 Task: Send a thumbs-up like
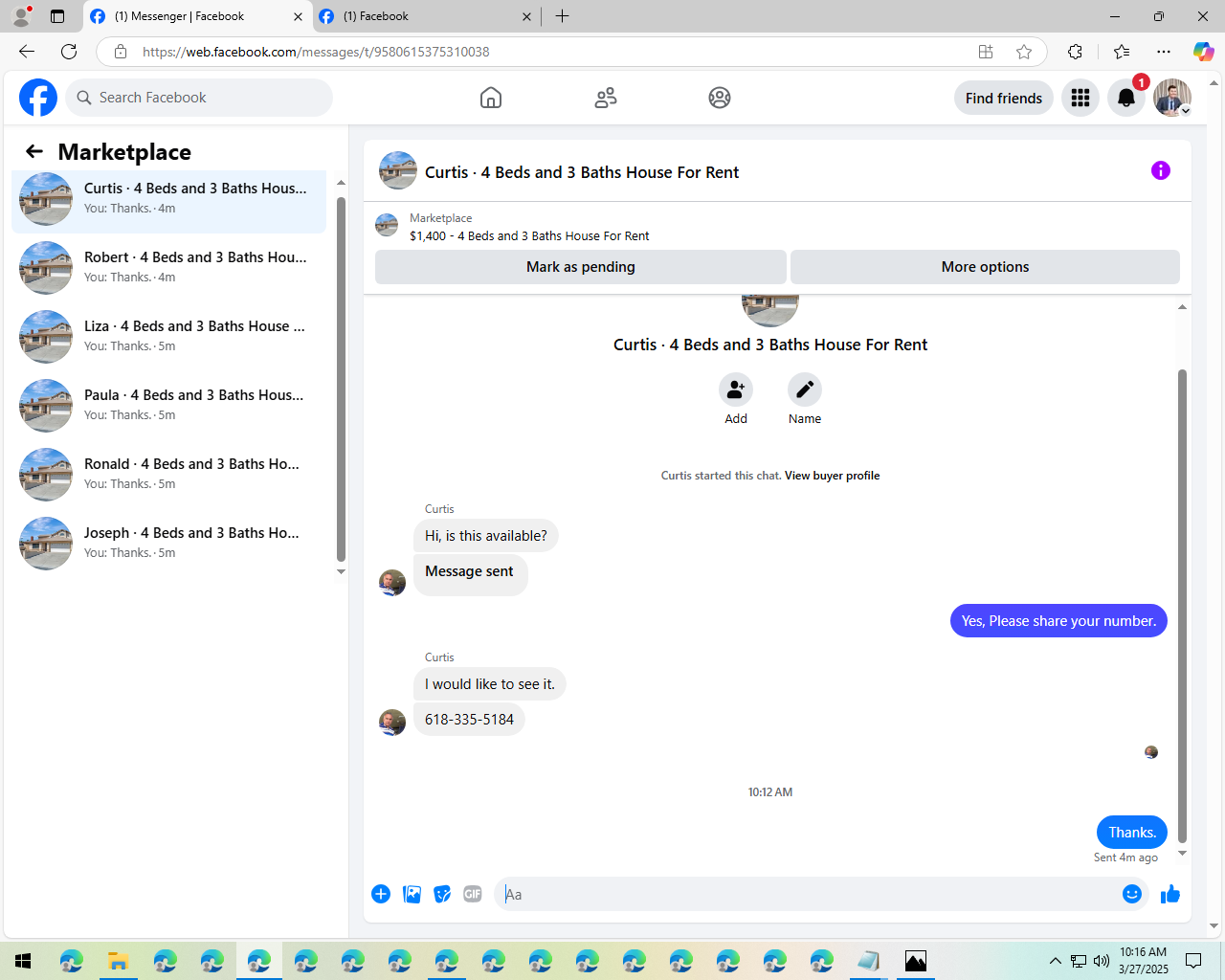click(x=1170, y=894)
